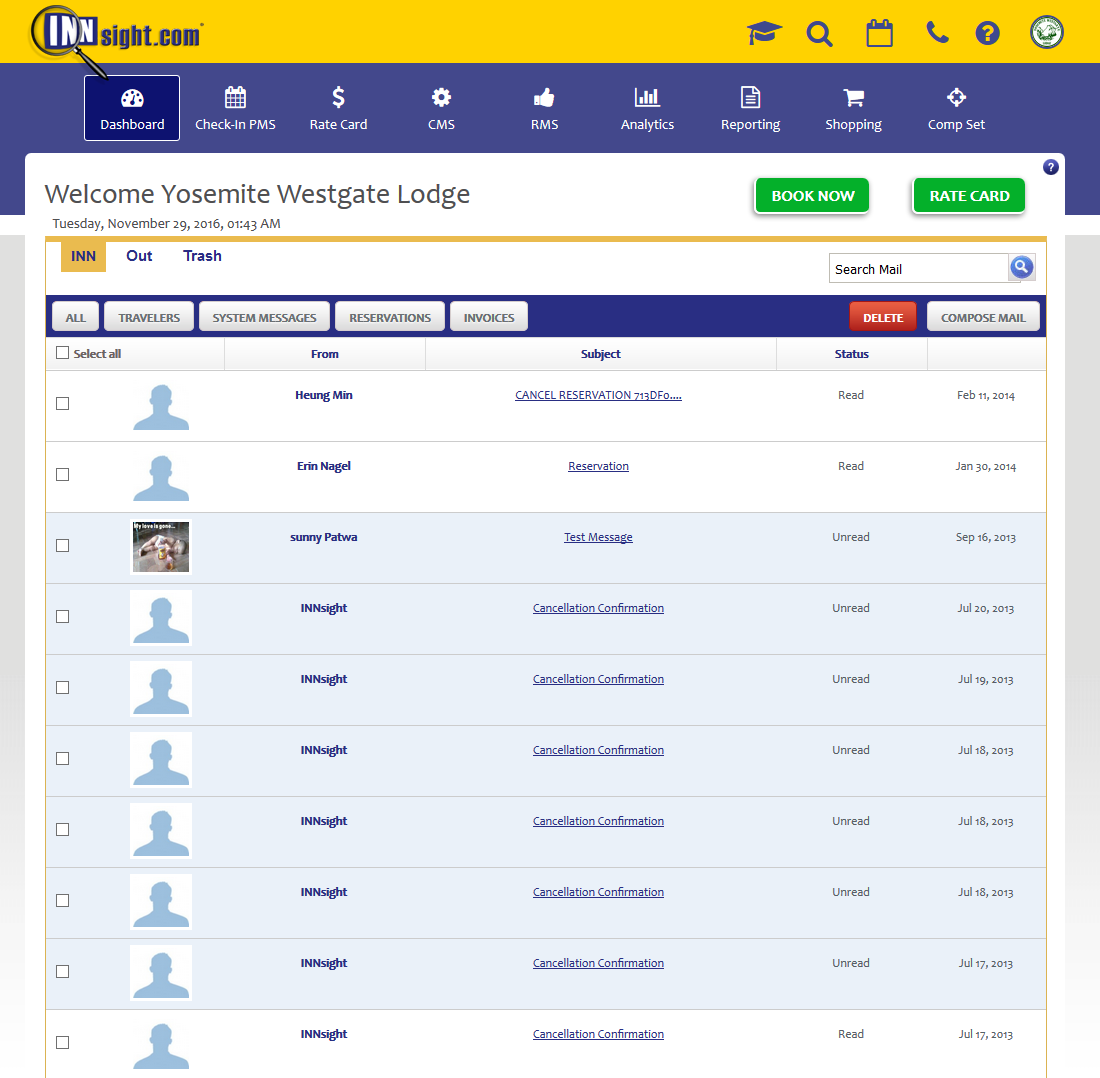Click the date Jan 30, 2014
Viewport: 1100px width, 1078px height.
tap(986, 466)
